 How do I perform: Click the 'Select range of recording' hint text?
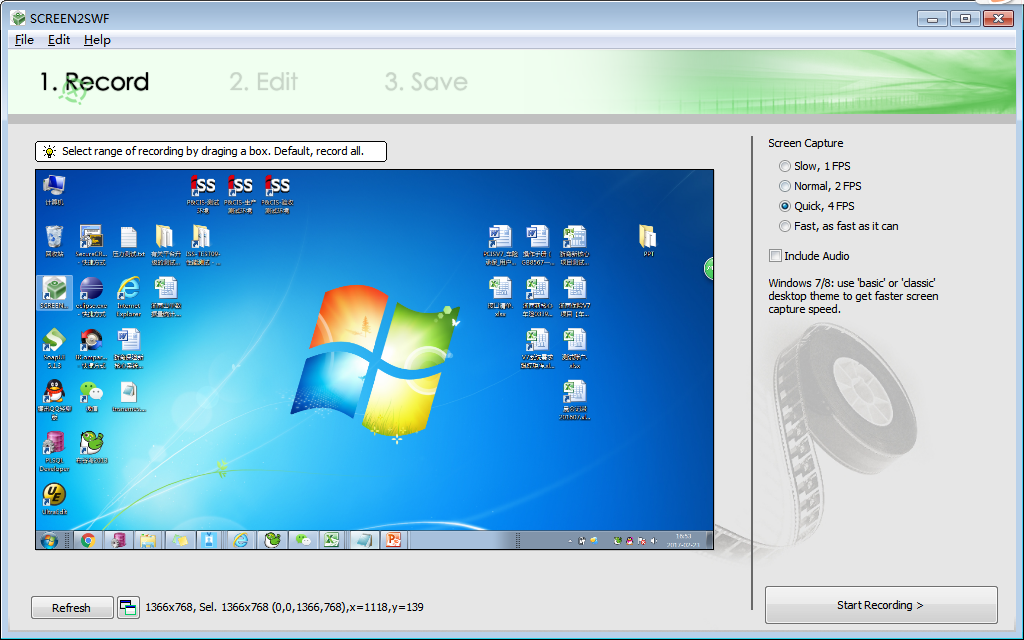click(x=213, y=152)
